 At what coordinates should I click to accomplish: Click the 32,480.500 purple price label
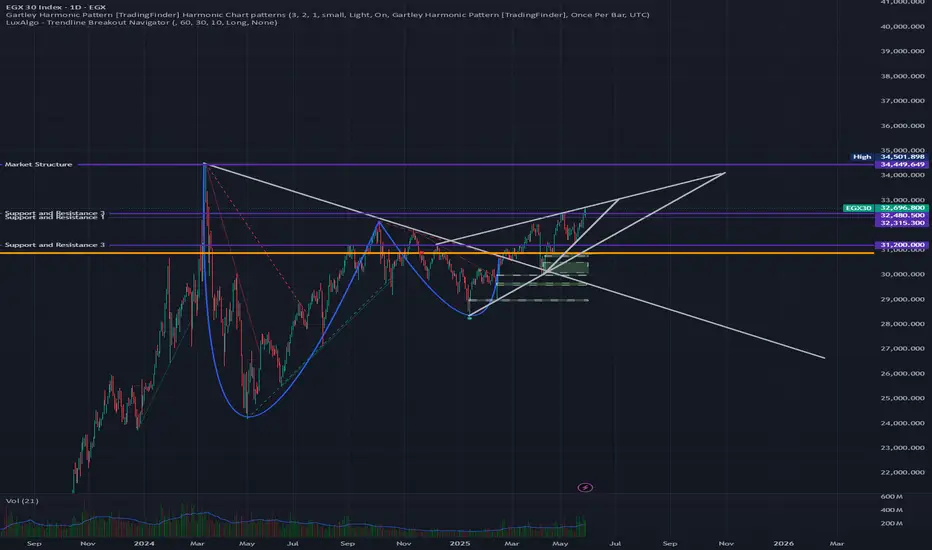point(902,215)
